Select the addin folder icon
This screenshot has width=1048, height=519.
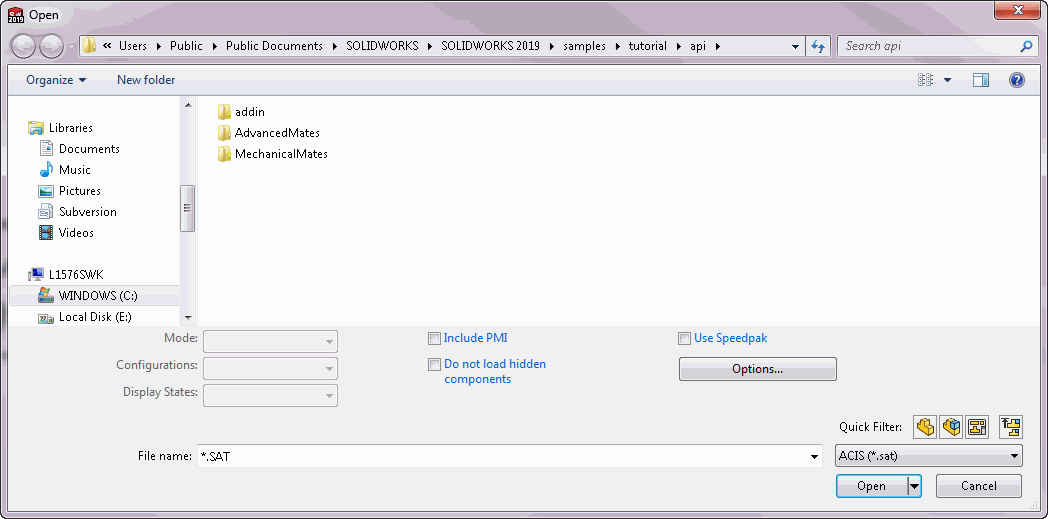pos(225,112)
